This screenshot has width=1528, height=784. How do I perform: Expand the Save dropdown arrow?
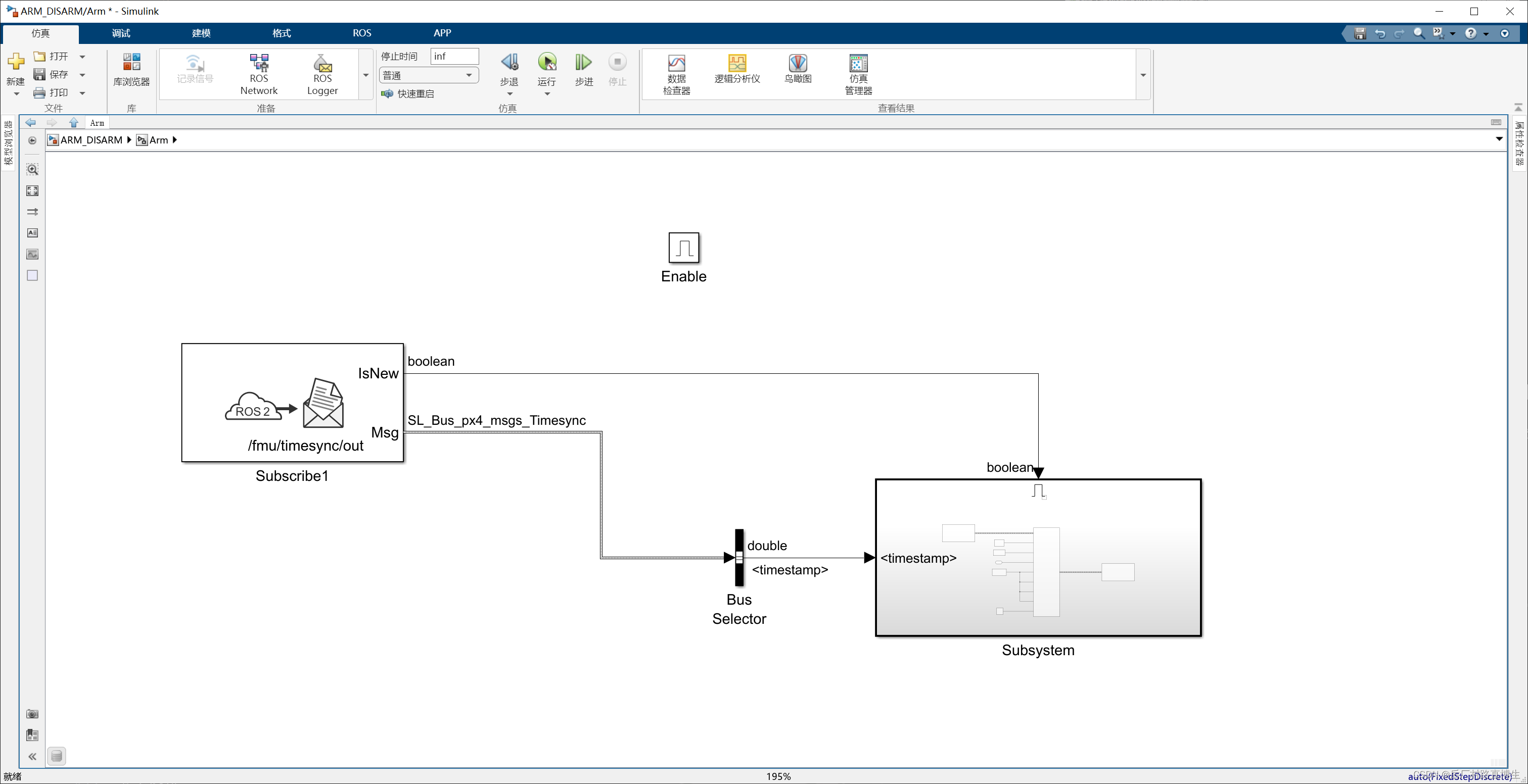point(82,75)
